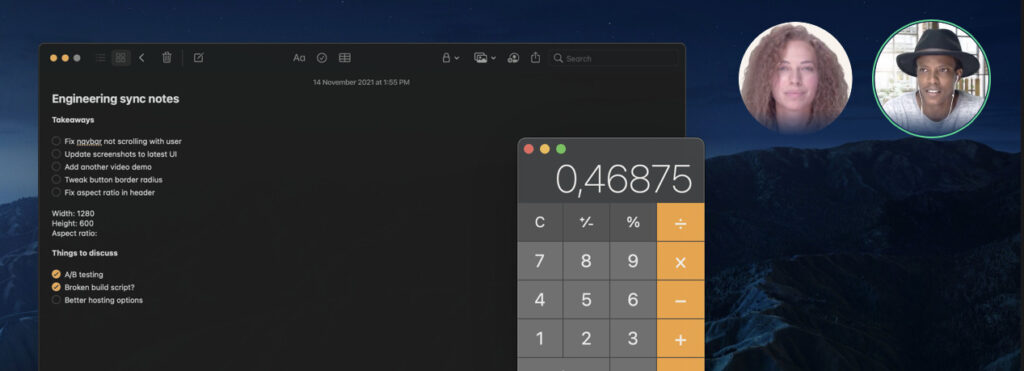The height and width of the screenshot is (371, 1024).
Task: Tick Better hosting options checkbox
Action: coord(56,300)
